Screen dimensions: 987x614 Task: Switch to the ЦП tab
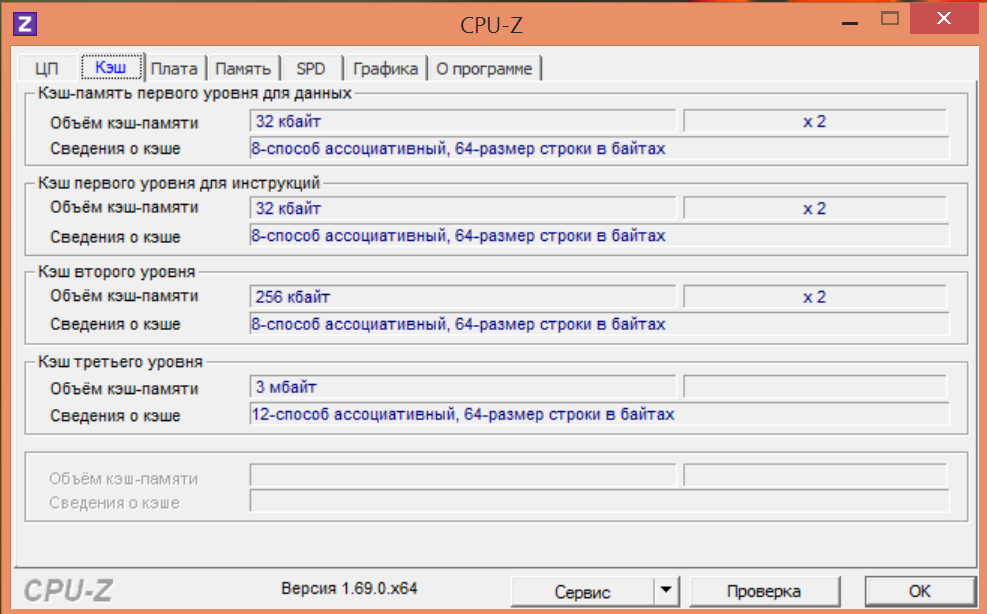coord(47,69)
